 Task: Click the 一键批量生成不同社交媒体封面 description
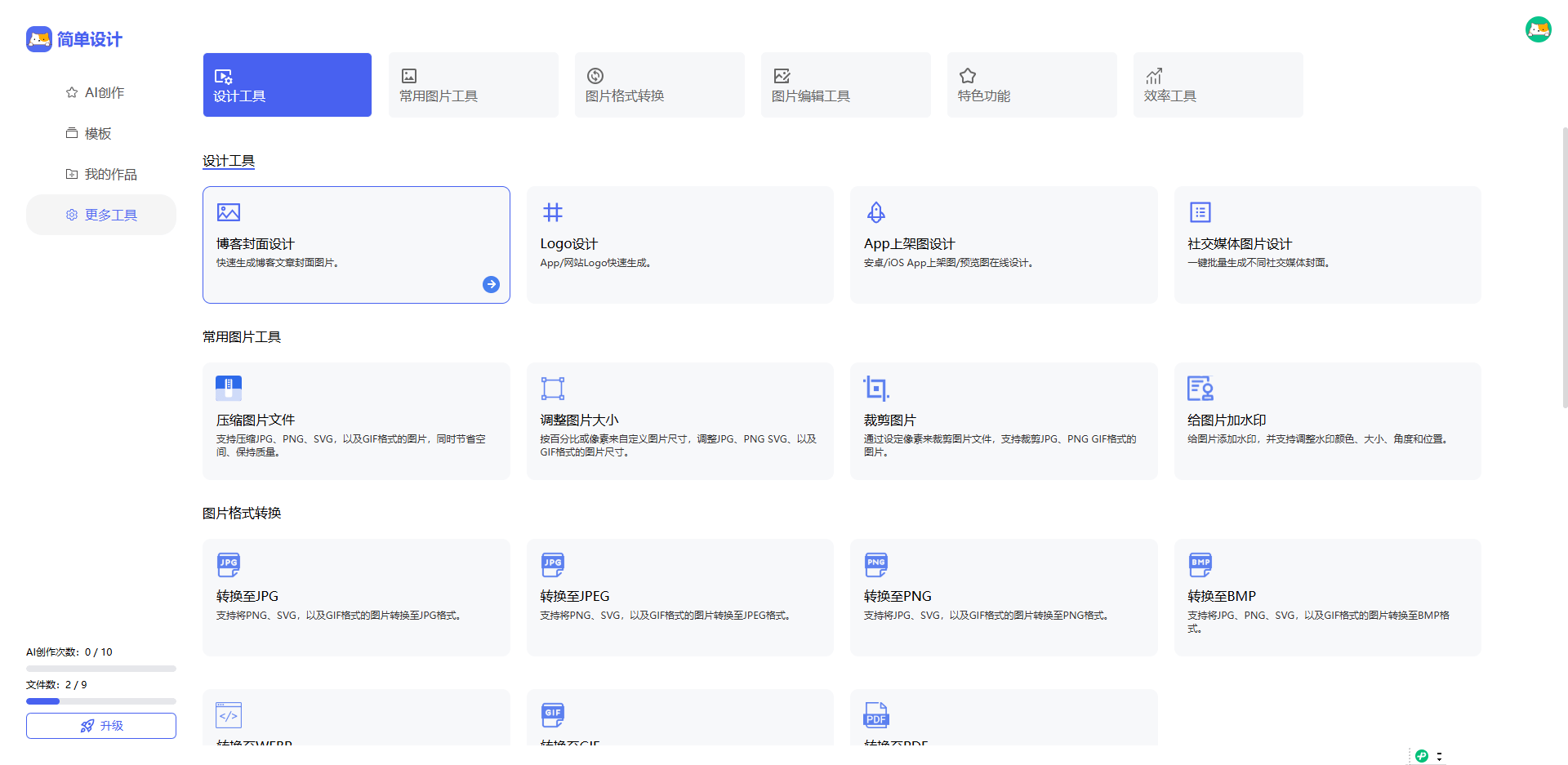[1258, 263]
